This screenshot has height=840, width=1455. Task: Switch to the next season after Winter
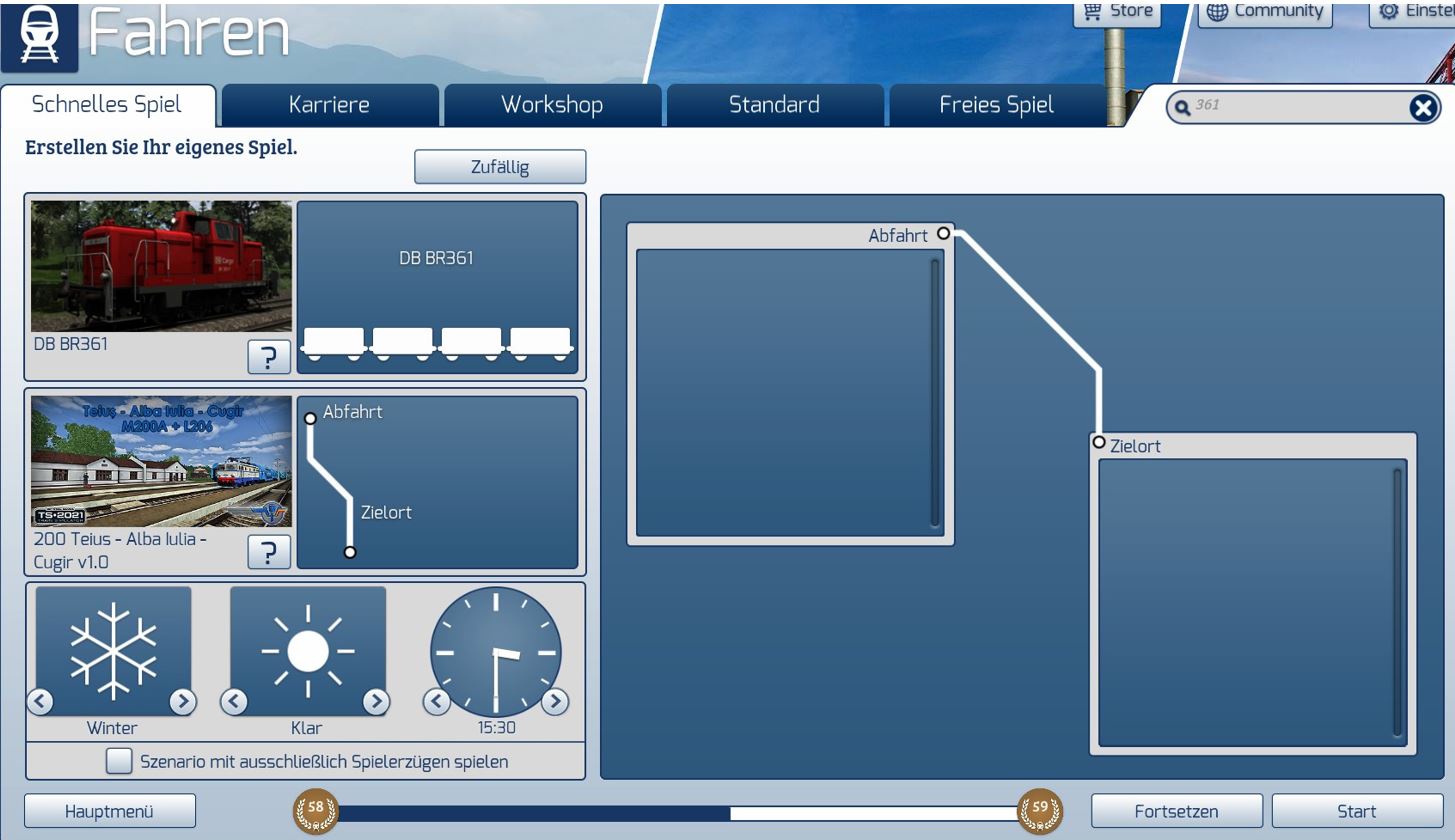pos(182,701)
